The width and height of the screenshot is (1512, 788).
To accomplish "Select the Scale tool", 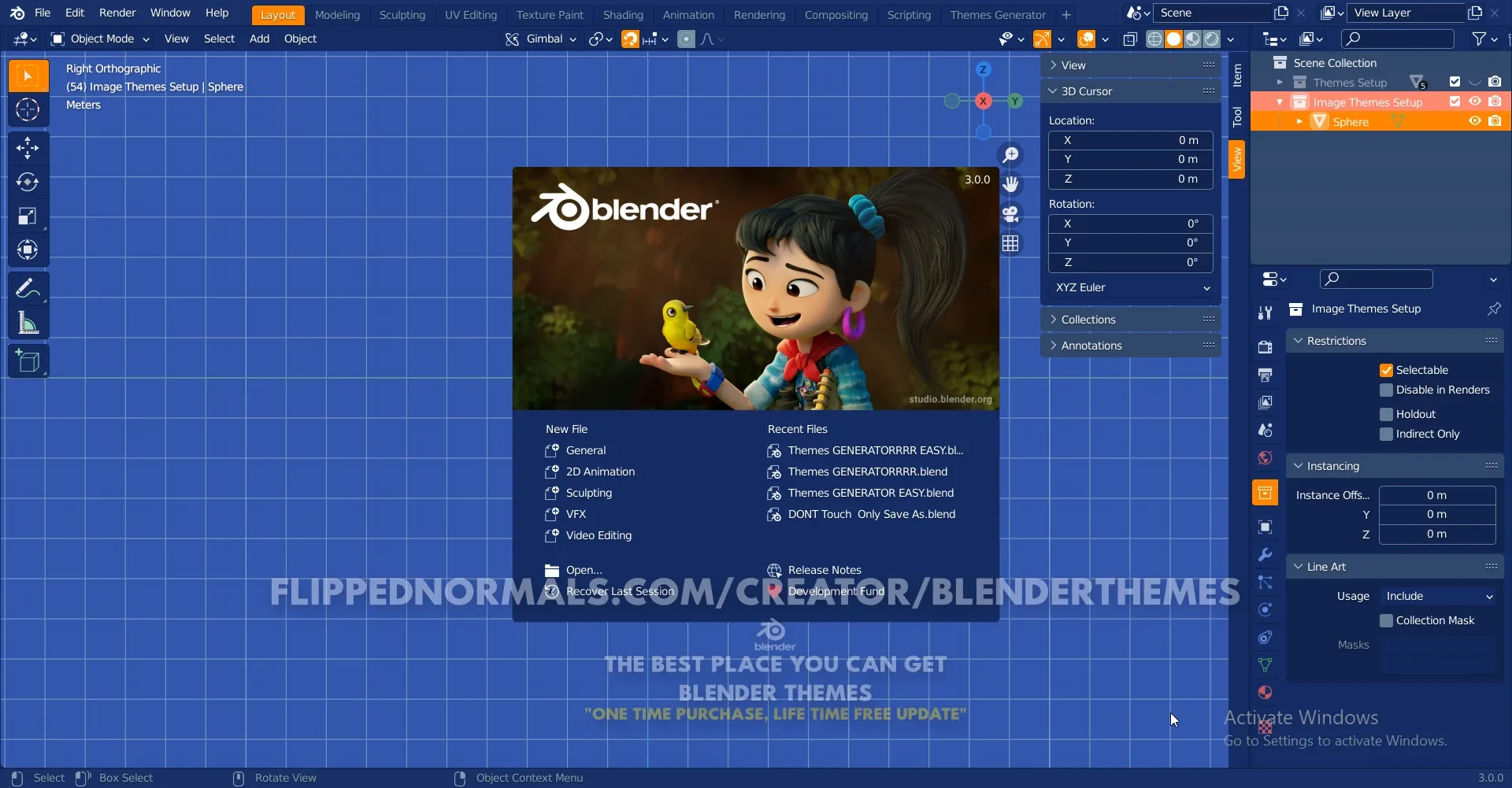I will (x=28, y=216).
